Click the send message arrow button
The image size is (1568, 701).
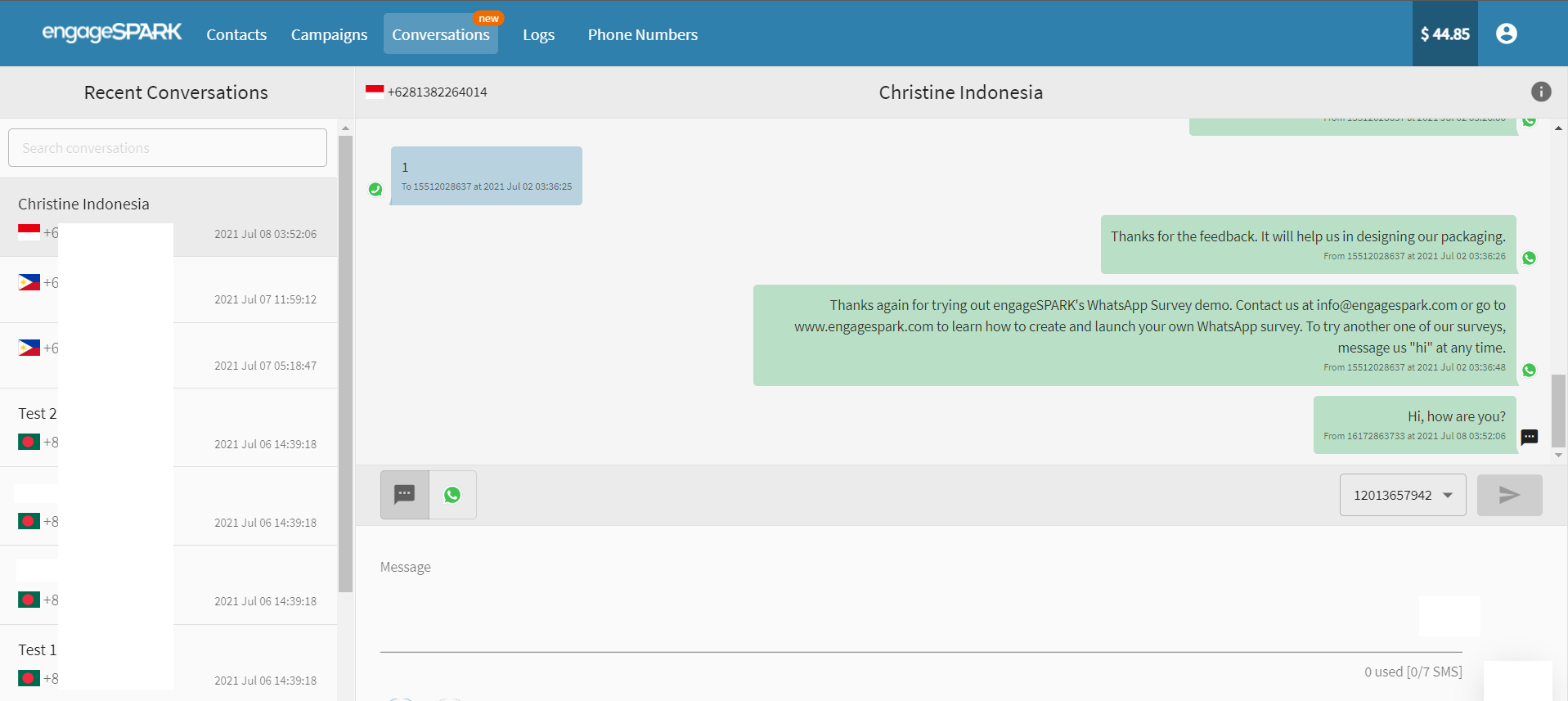pyautogui.click(x=1509, y=495)
